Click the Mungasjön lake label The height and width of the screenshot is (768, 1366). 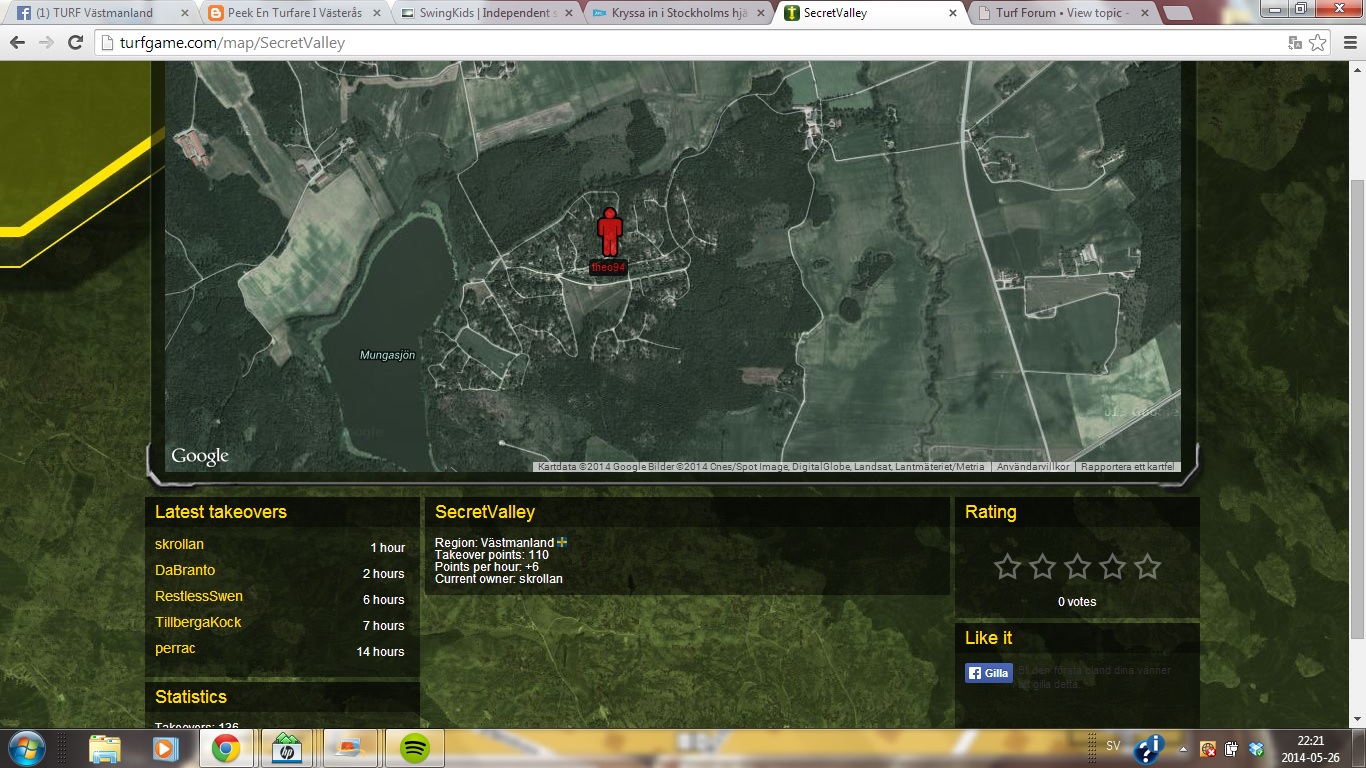click(387, 355)
